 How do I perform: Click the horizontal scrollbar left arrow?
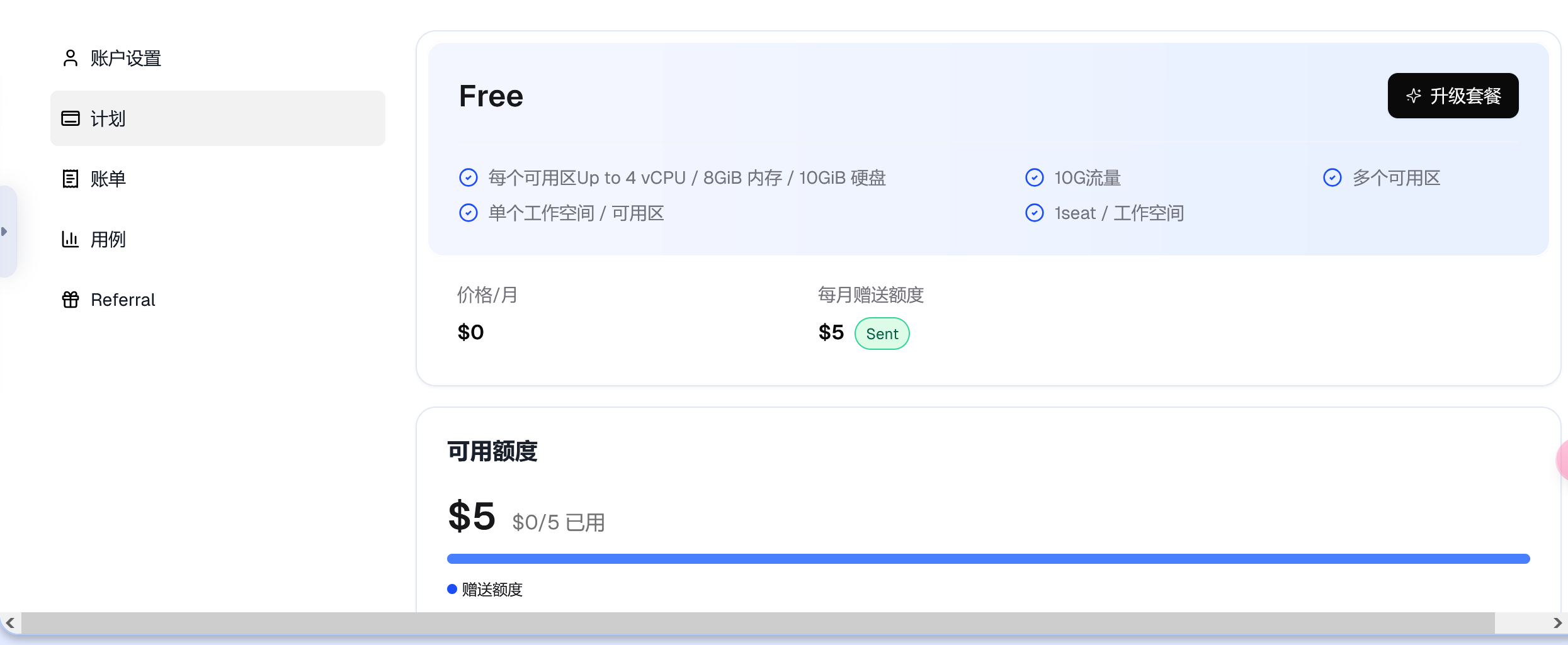(x=10, y=623)
